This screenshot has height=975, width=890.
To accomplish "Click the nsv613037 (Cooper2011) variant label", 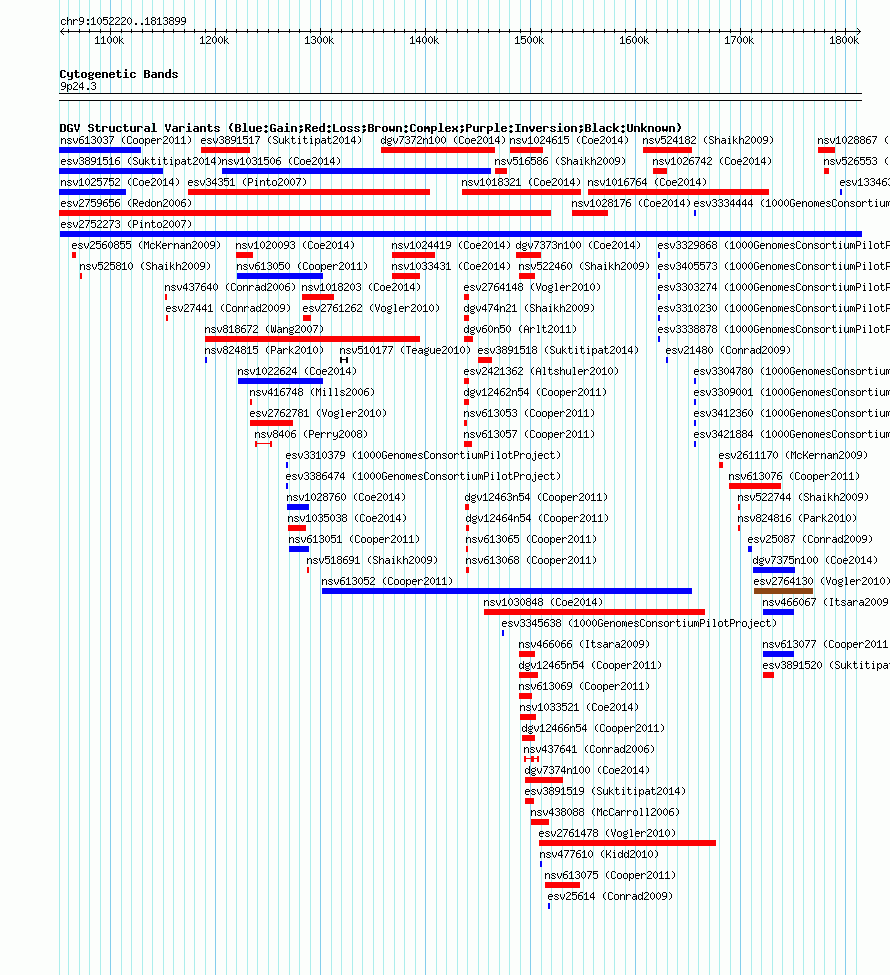I will [x=126, y=141].
